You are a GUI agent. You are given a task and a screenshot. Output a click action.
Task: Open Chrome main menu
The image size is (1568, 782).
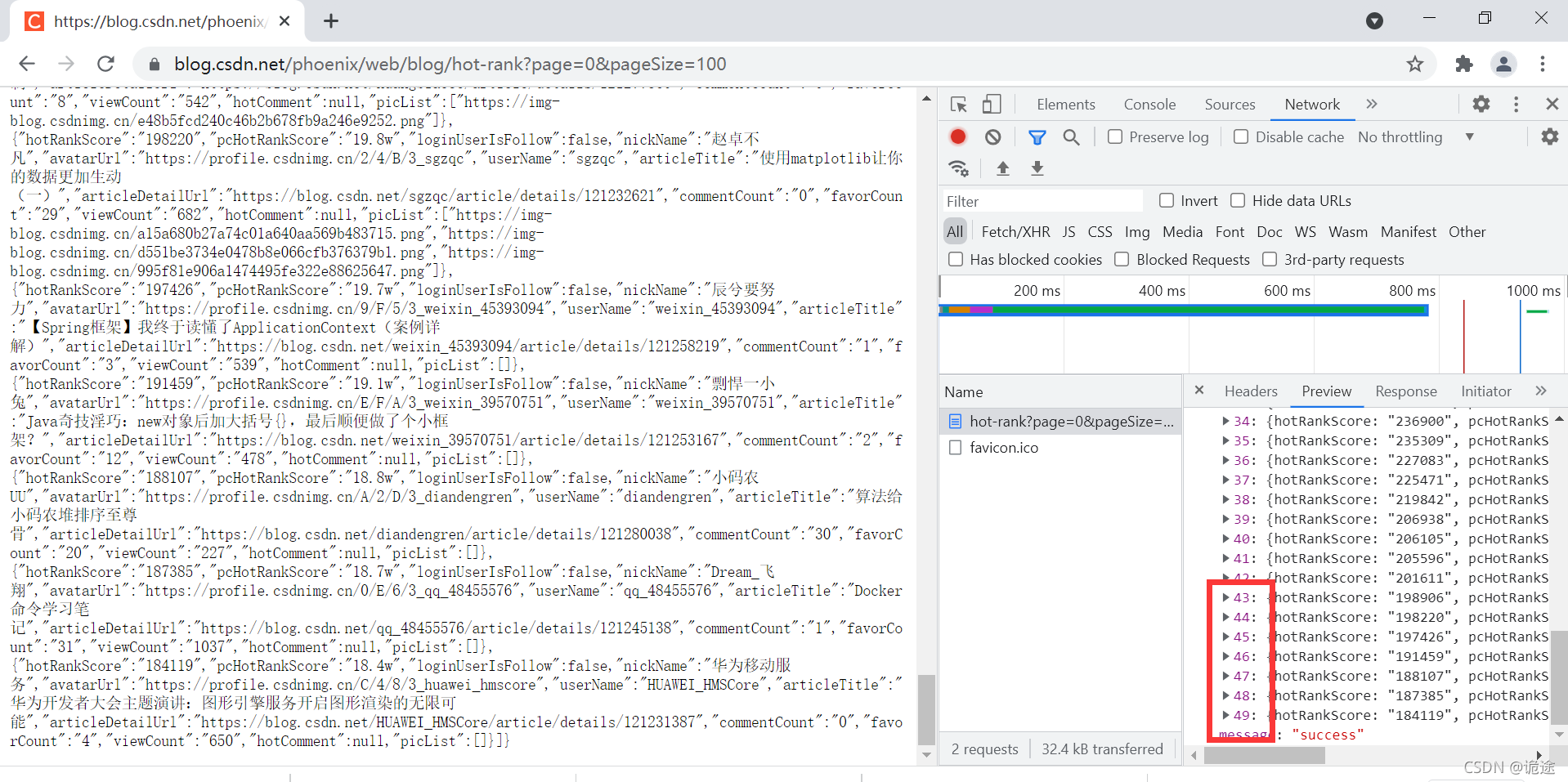coord(1543,64)
